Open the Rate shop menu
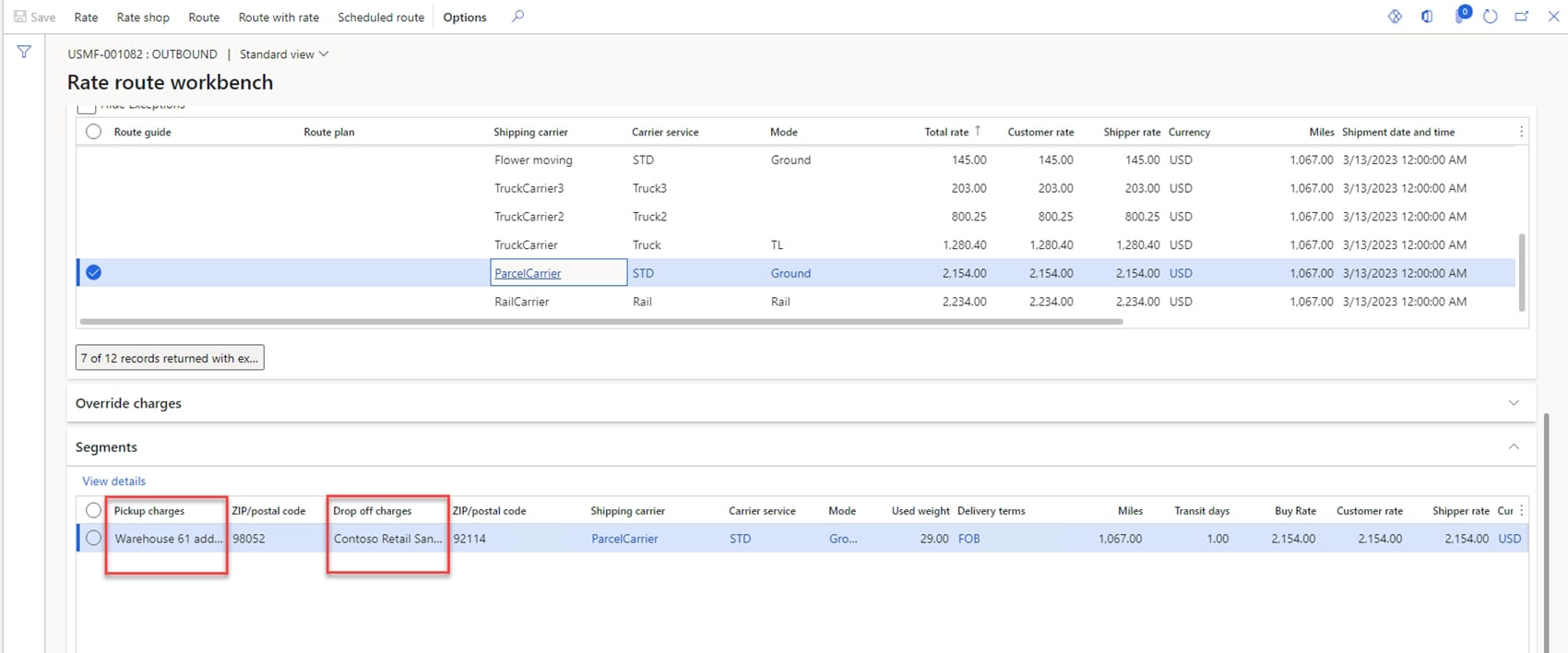 (143, 17)
